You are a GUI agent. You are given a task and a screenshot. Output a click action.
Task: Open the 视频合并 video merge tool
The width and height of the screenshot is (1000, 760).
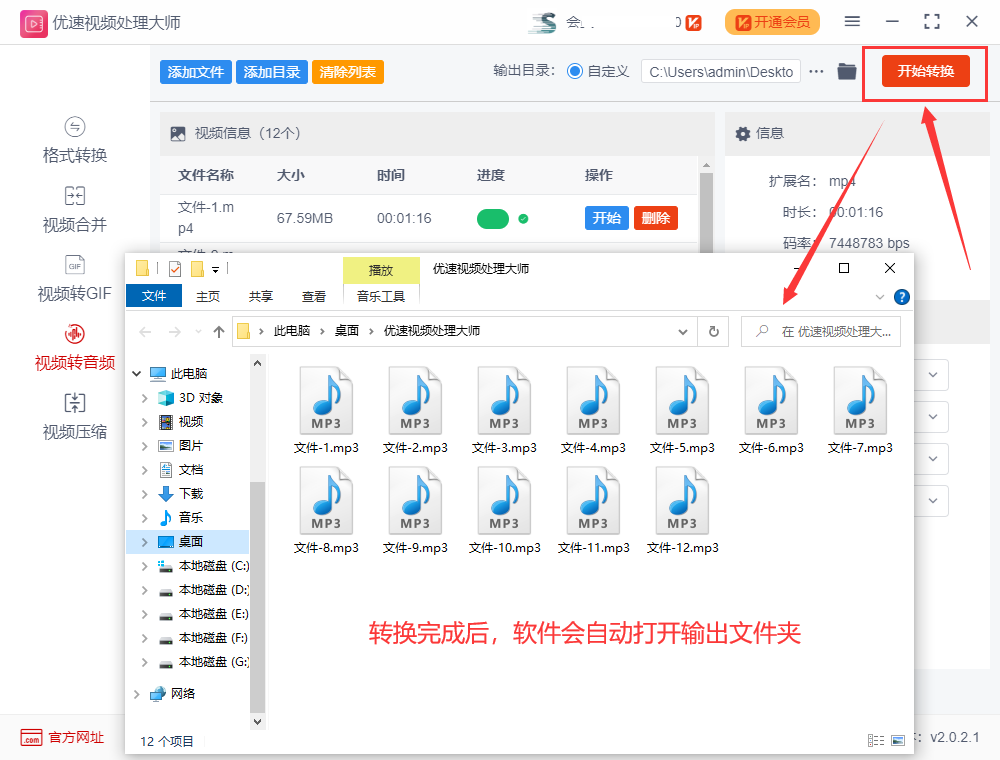click(x=74, y=210)
